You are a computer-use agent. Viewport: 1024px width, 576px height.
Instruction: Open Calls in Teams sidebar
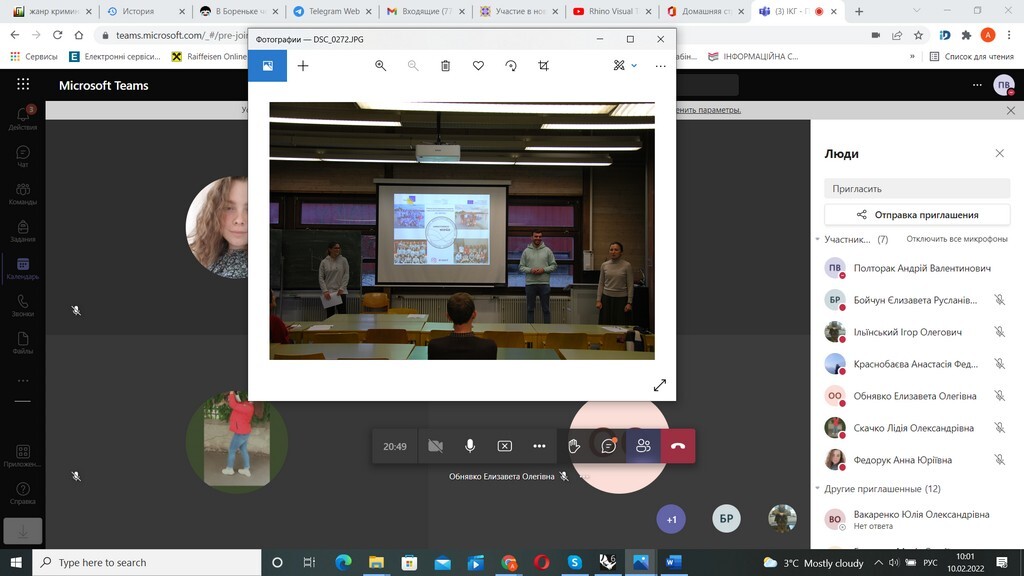(23, 305)
